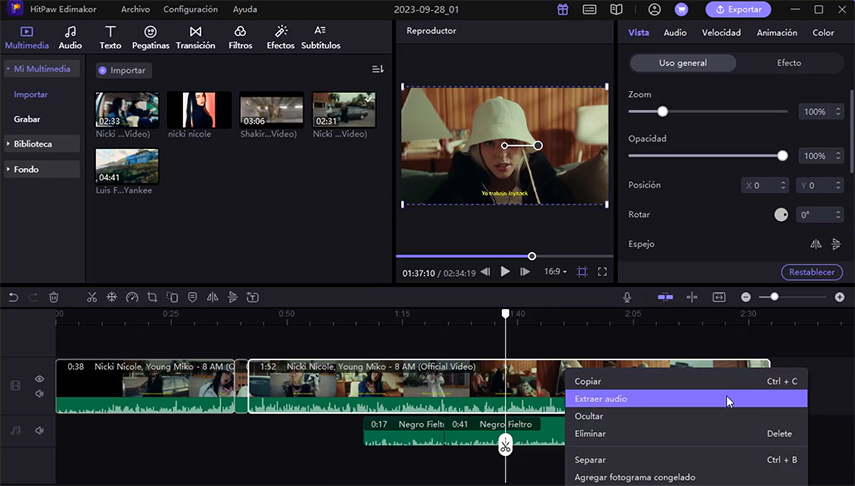Click the fit-to-canvas icon in player
855x486 pixels.
pos(582,272)
